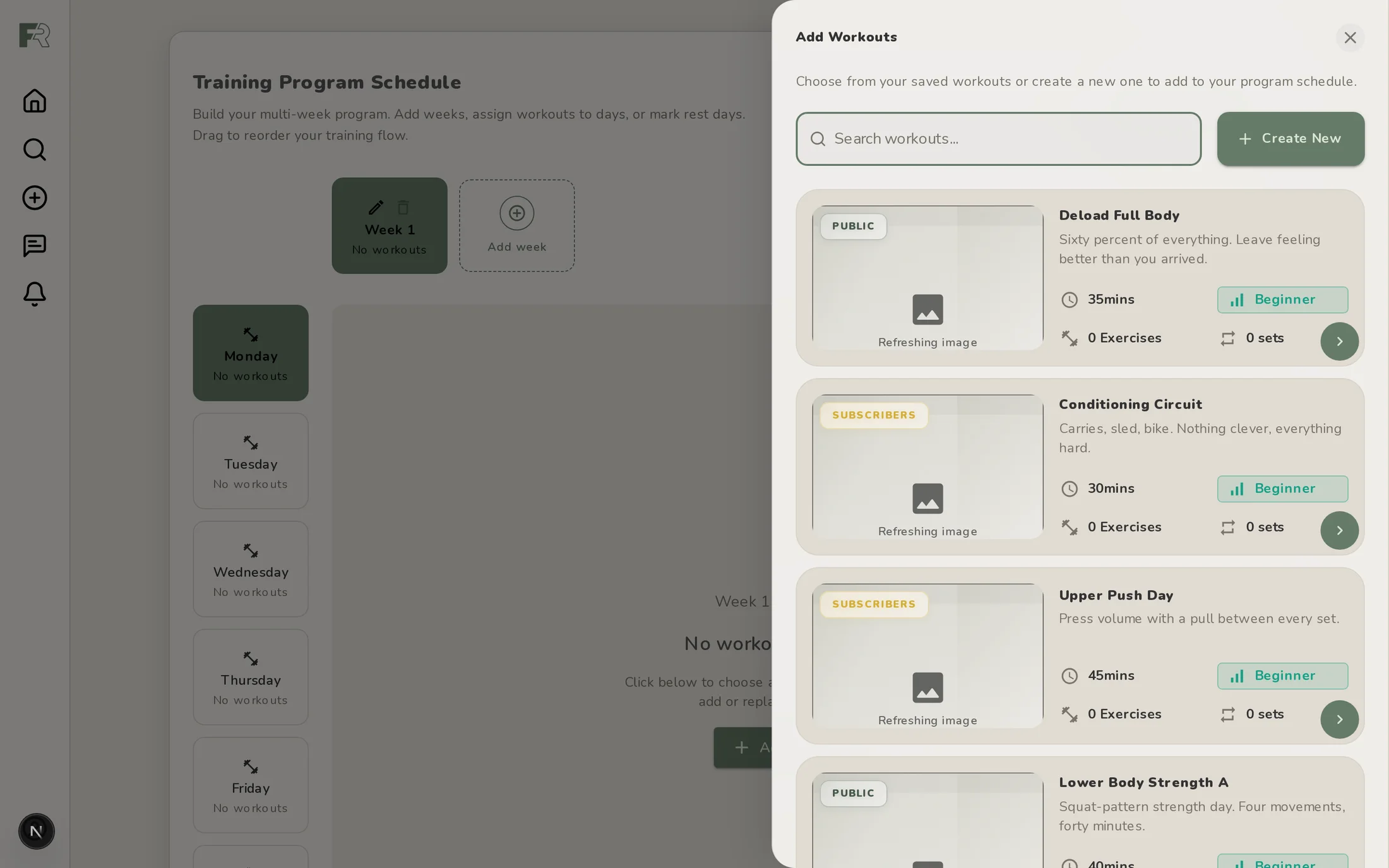Open the N profile avatar
Screen dimensions: 1389x868
[x=36, y=831]
